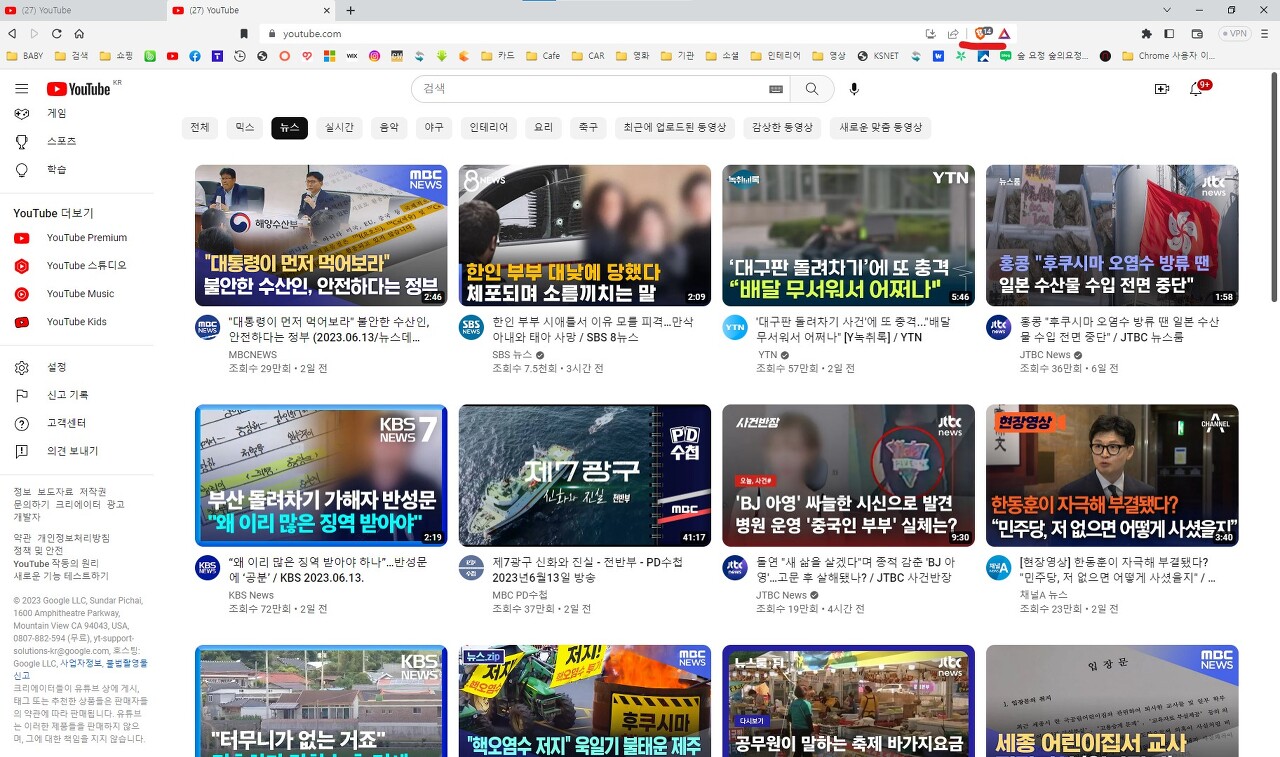Open the YouTube hamburger guide menu
Image resolution: width=1280 pixels, height=757 pixels.
point(21,89)
